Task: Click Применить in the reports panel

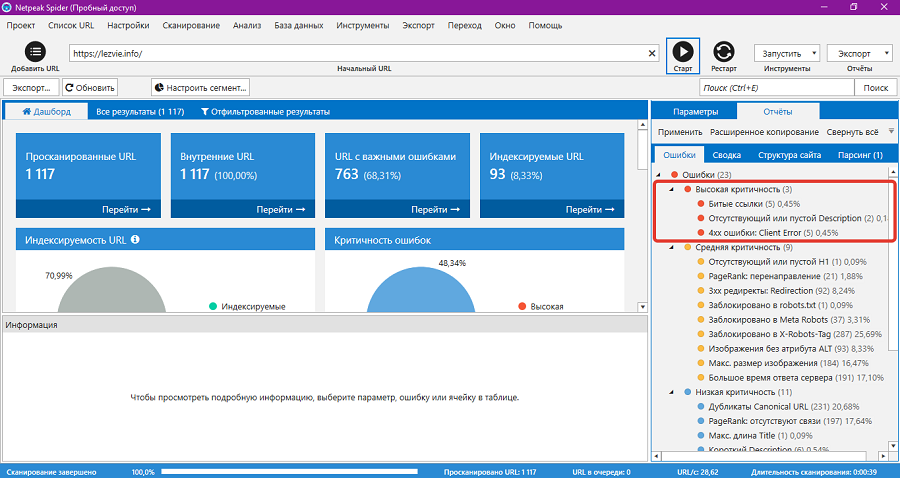Action: point(680,132)
